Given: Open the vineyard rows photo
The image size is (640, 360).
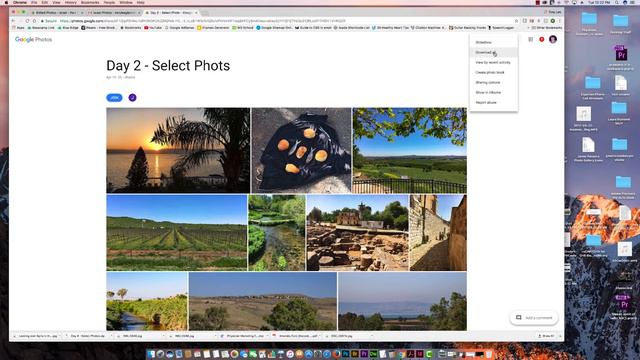Looking at the screenshot, I should point(177,233).
